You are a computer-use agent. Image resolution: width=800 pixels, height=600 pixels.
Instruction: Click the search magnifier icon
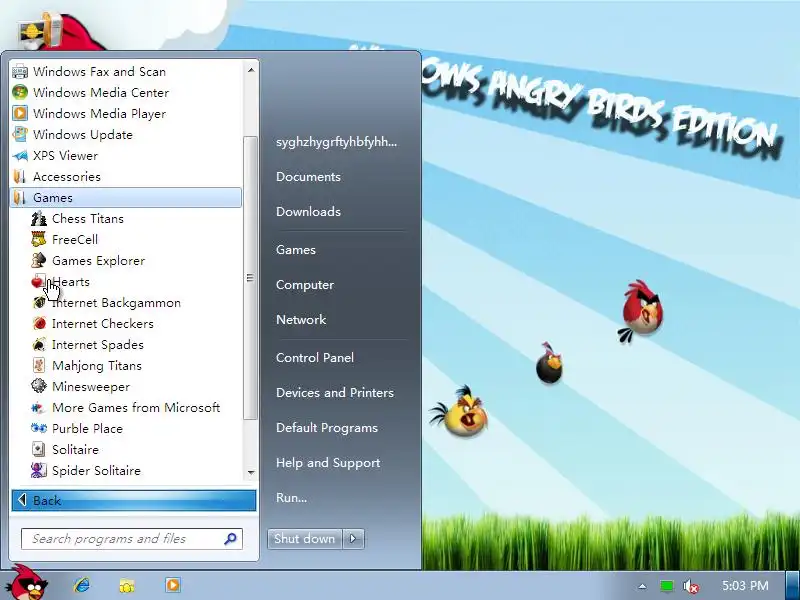[x=230, y=538]
